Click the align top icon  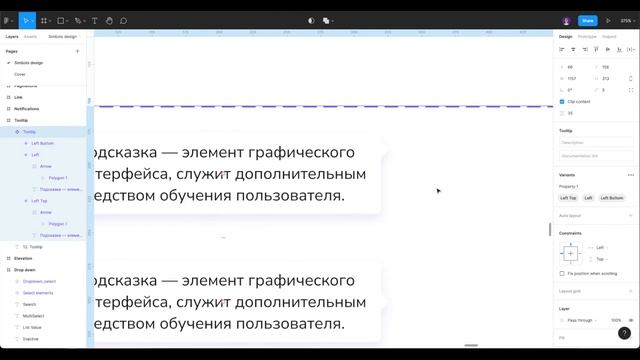pos(596,49)
